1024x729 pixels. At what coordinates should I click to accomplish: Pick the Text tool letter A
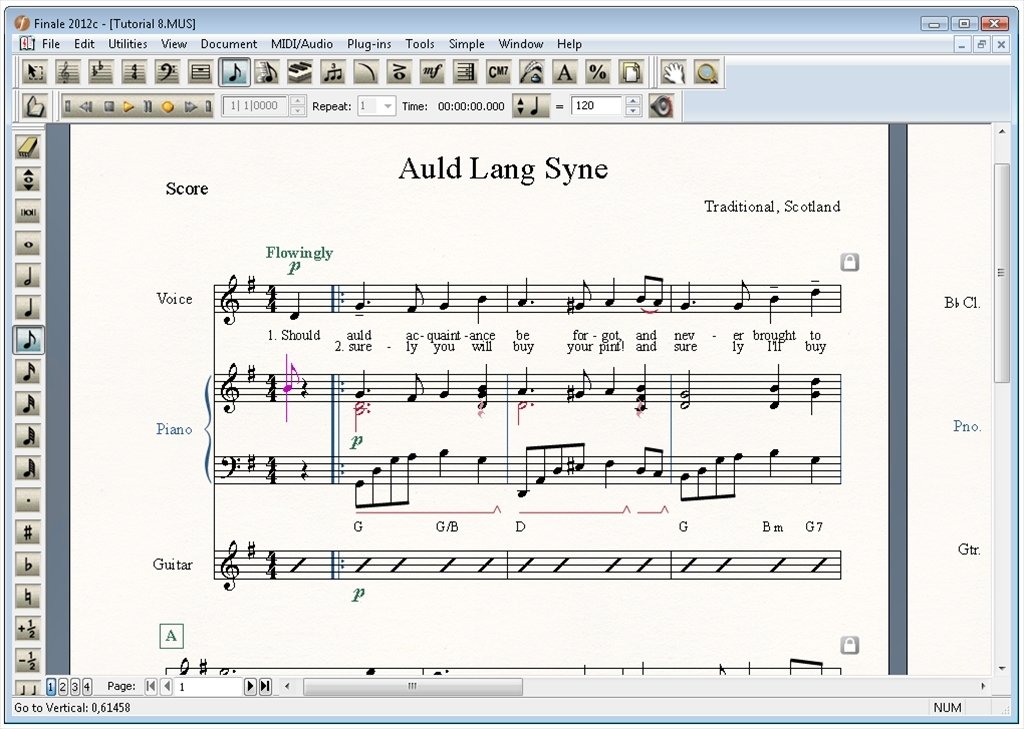[x=565, y=72]
